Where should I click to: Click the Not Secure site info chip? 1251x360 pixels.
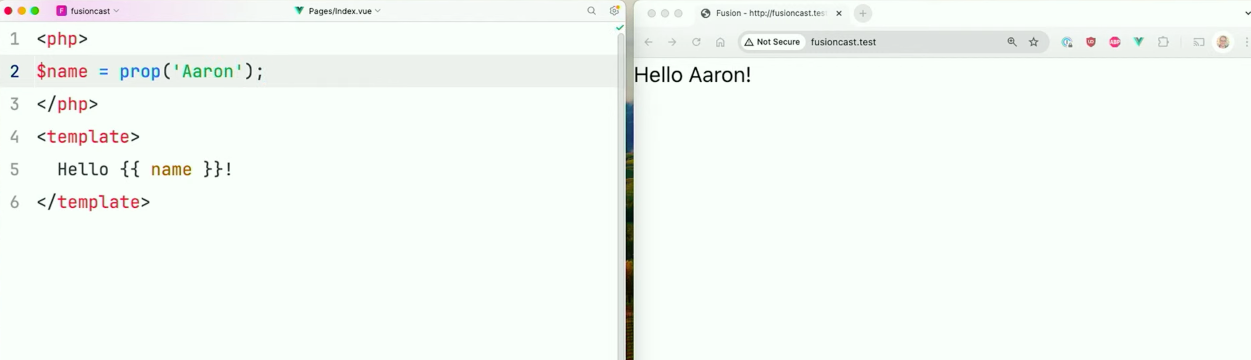772,42
